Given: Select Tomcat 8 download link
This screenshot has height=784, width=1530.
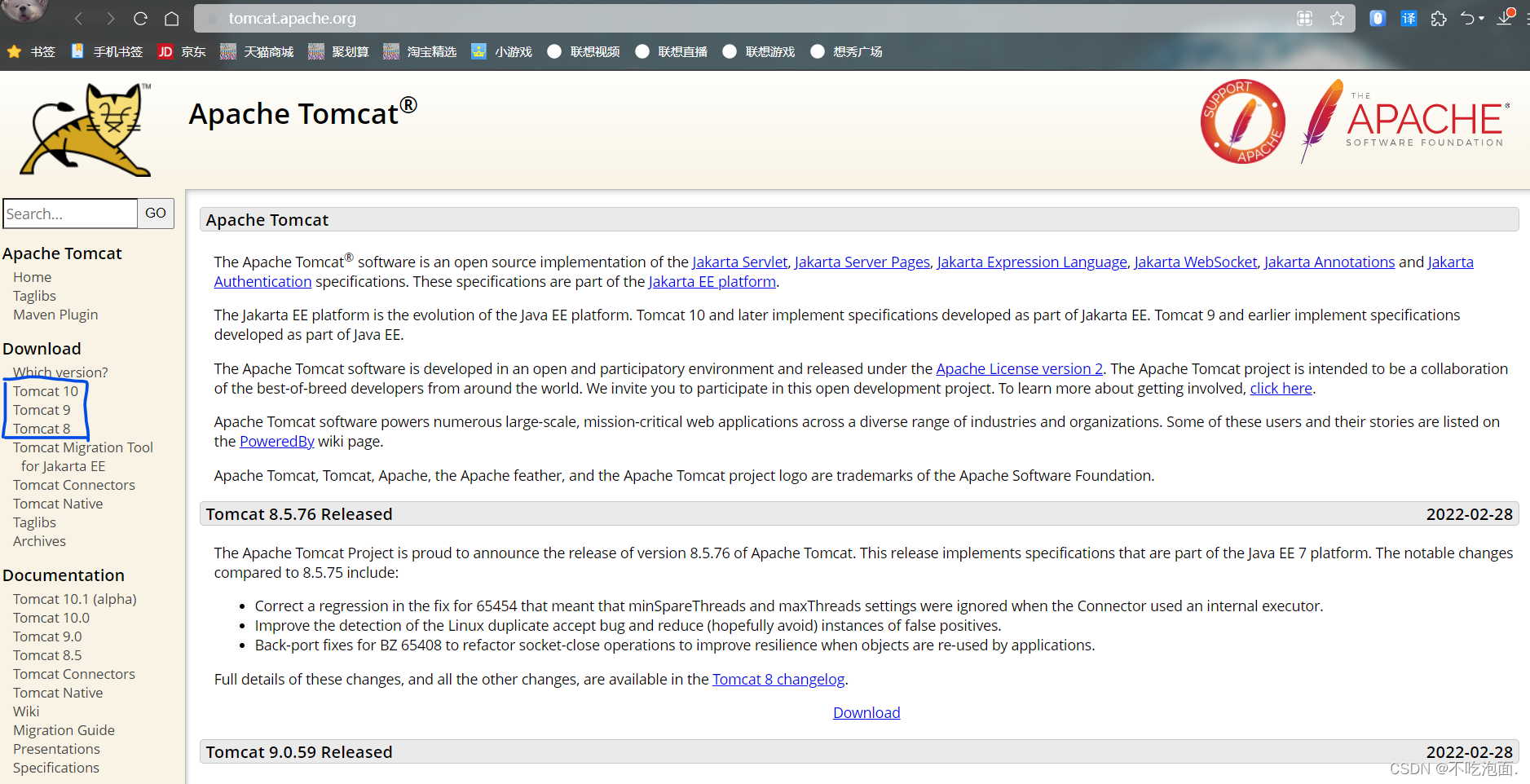Looking at the screenshot, I should (42, 429).
